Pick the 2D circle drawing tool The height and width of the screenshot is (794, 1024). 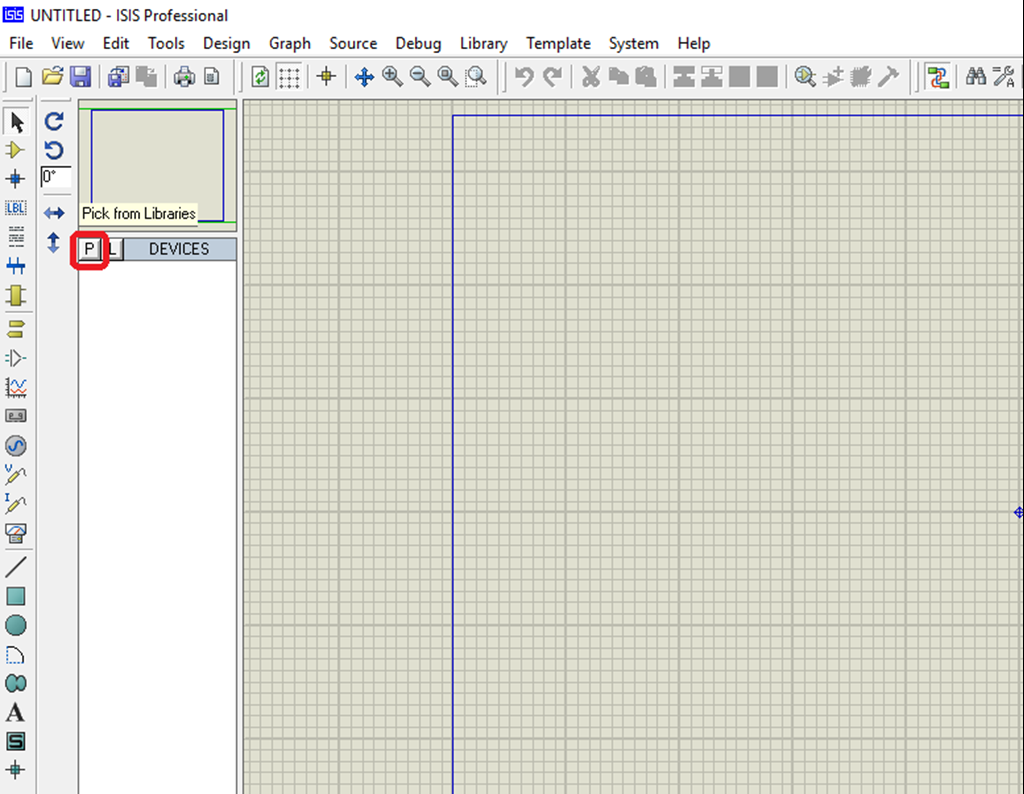click(15, 626)
